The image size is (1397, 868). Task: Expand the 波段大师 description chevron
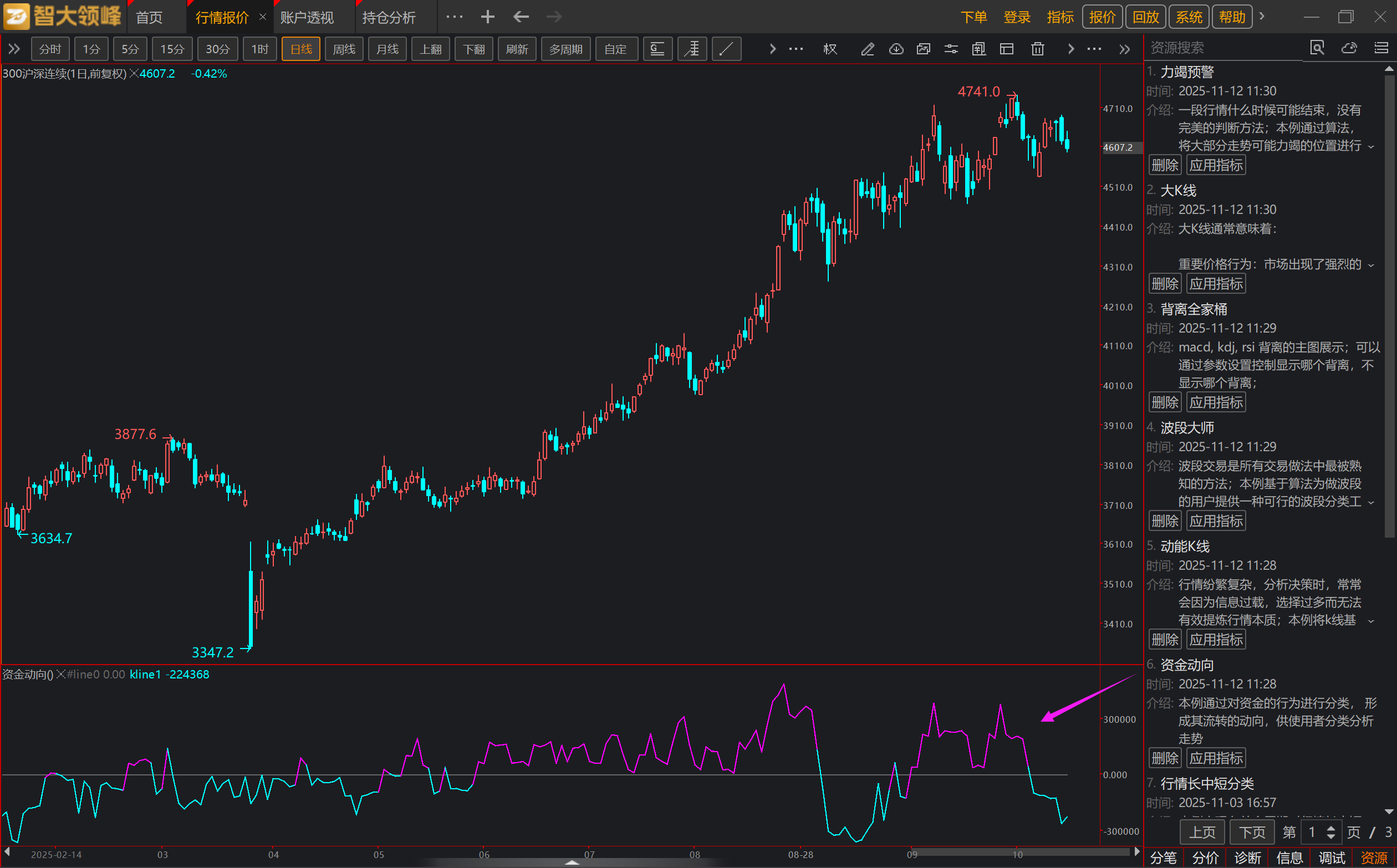[1371, 503]
